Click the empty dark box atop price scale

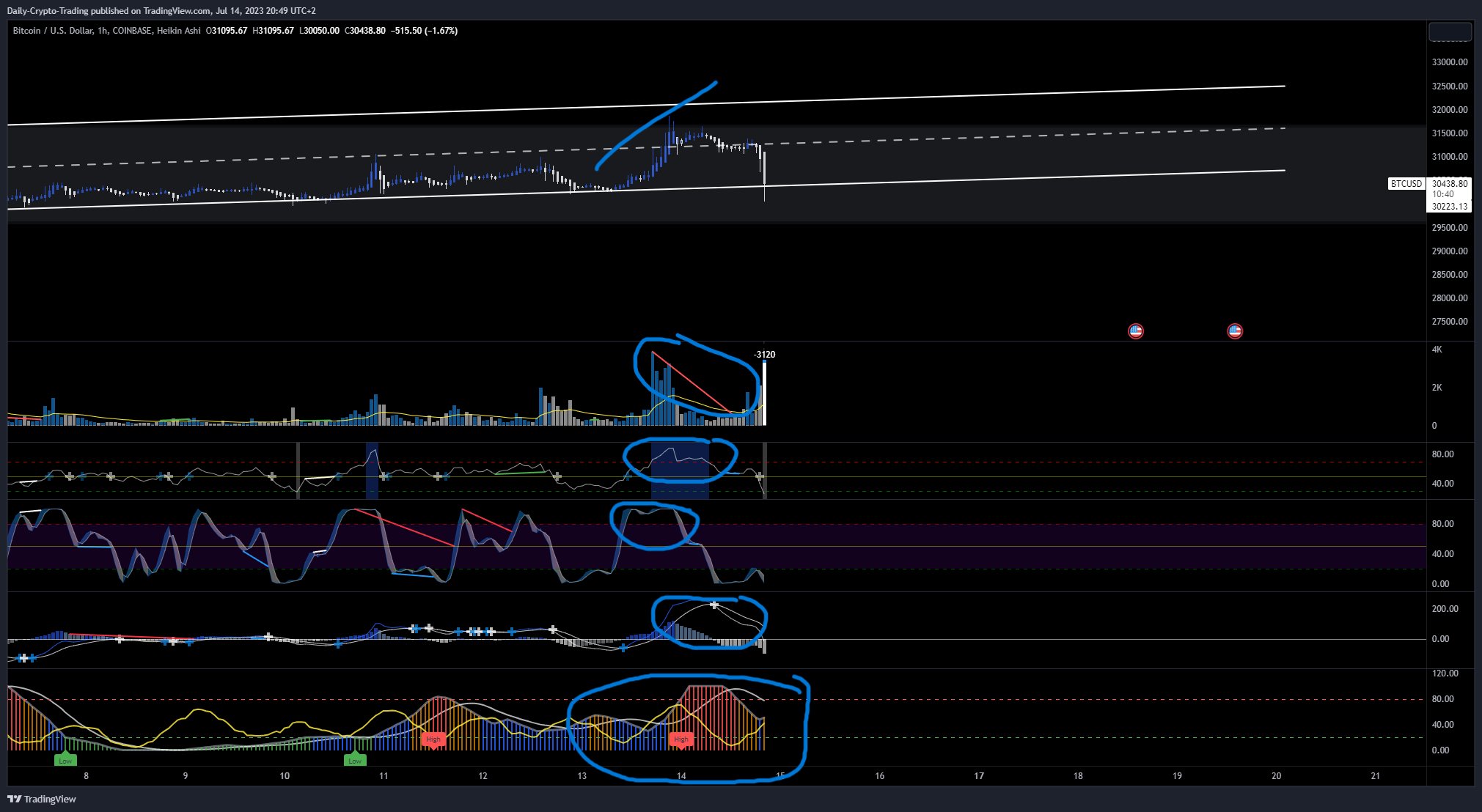point(1450,32)
